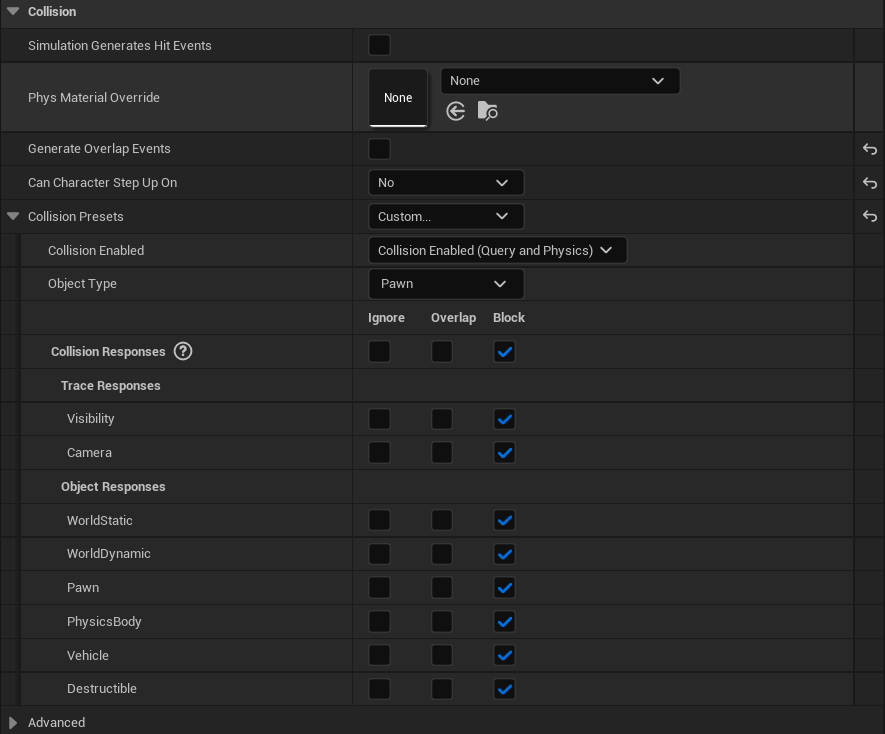Viewport: 885px width, 734px height.
Task: Set Visibility trace response to Ignore
Action: coord(379,418)
